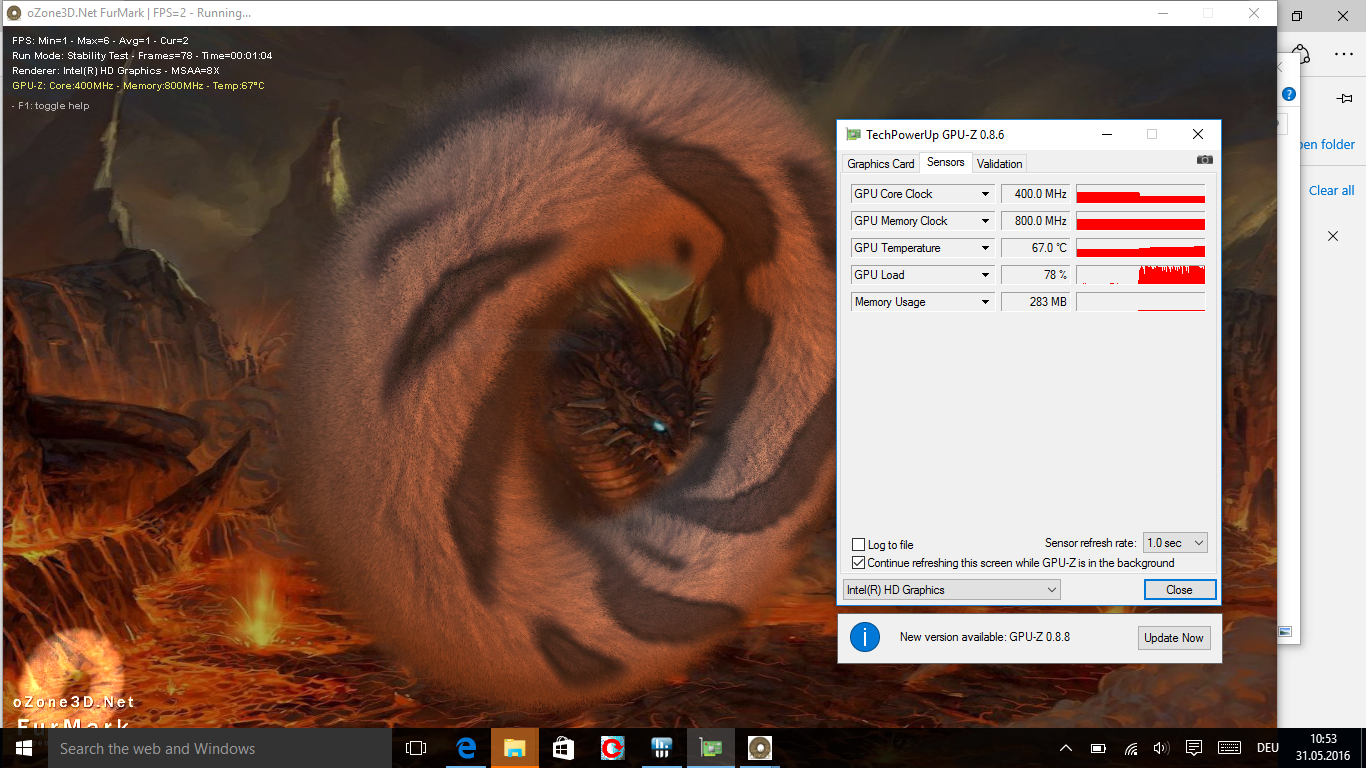Close the GPU-Z window with title bar X
This screenshot has width=1366, height=768.
point(1198,134)
